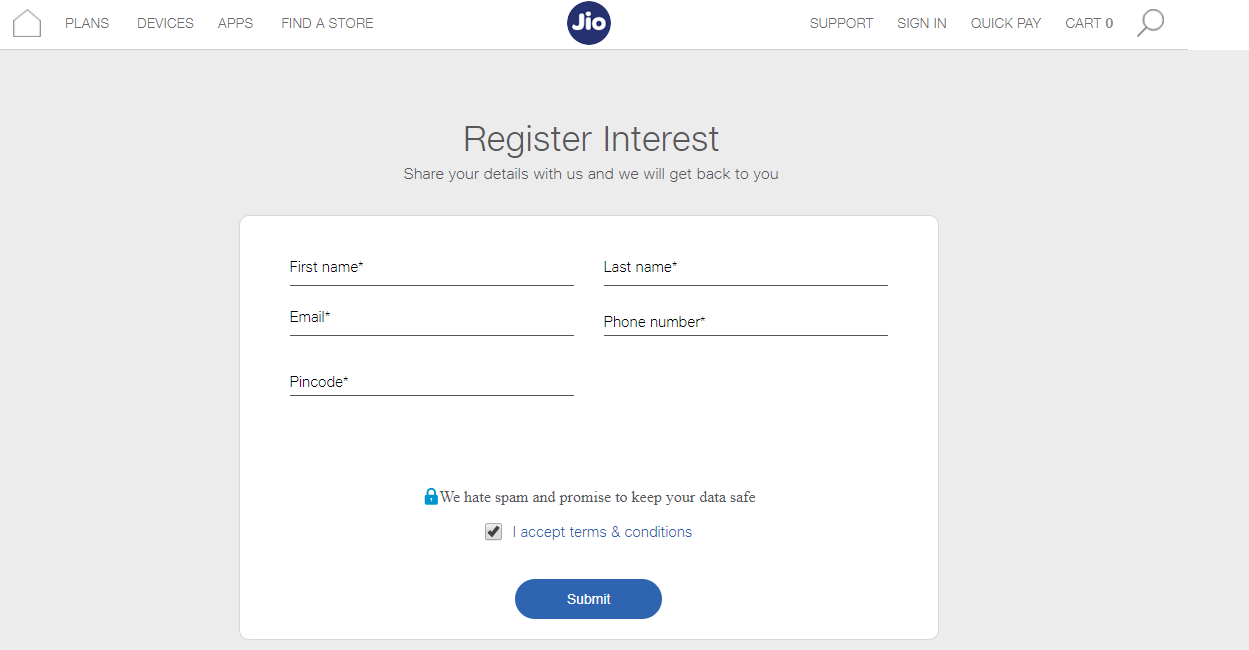Focus the Pincode input field

click(431, 382)
